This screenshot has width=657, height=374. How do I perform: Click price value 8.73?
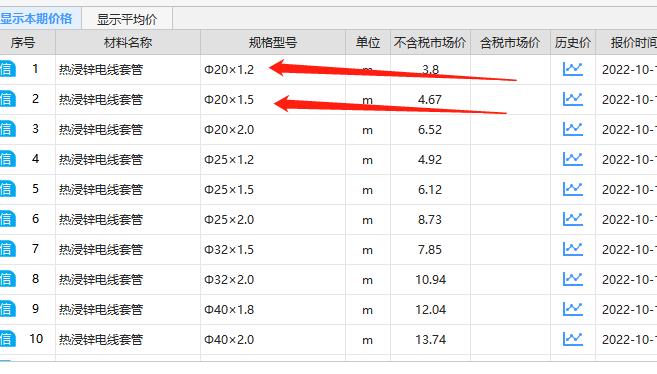coord(430,220)
